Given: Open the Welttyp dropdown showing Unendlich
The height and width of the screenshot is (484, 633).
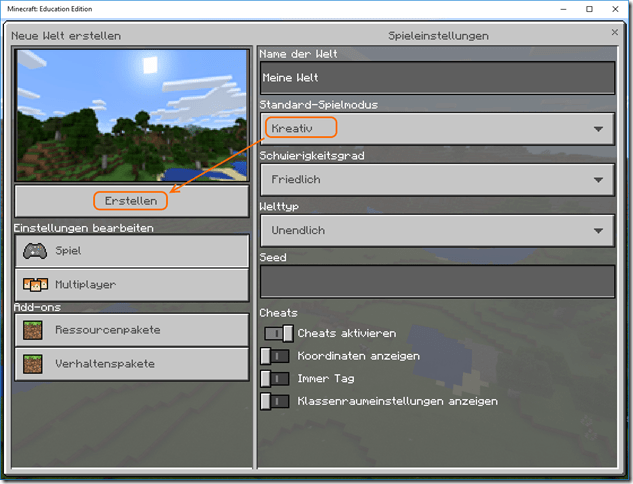Looking at the screenshot, I should [436, 230].
